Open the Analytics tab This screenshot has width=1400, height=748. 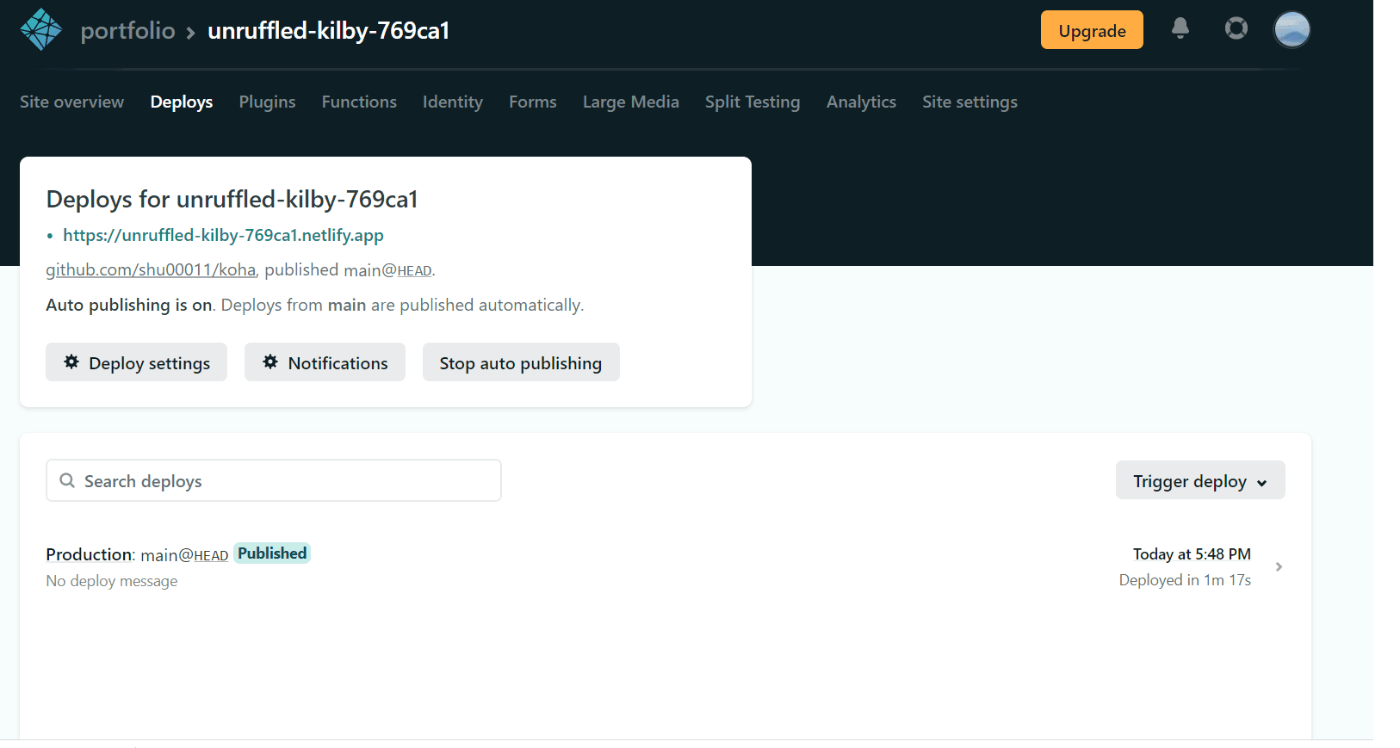pos(861,102)
